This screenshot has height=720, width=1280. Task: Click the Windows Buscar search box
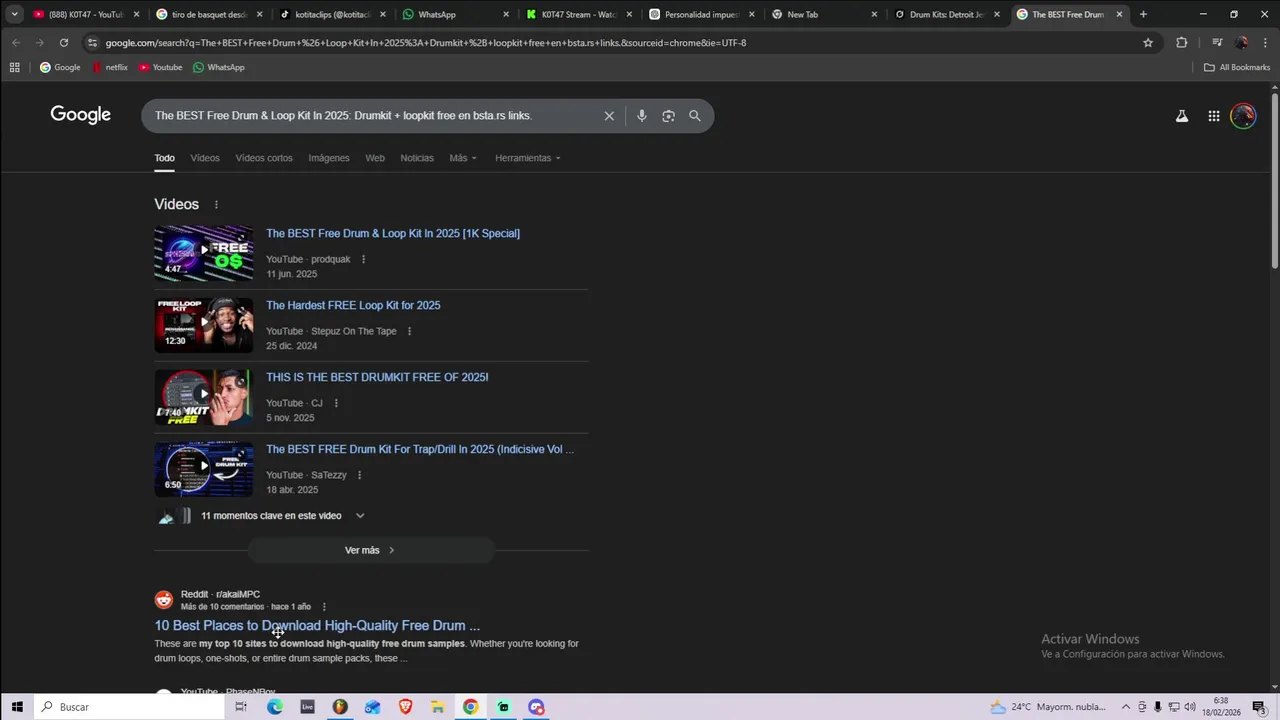[x=129, y=707]
